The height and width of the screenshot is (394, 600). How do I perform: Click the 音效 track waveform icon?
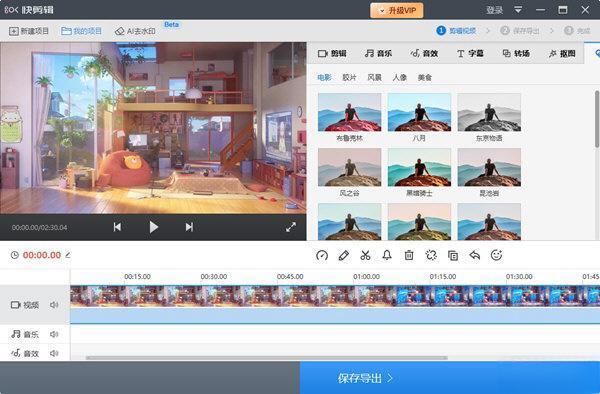[16, 353]
